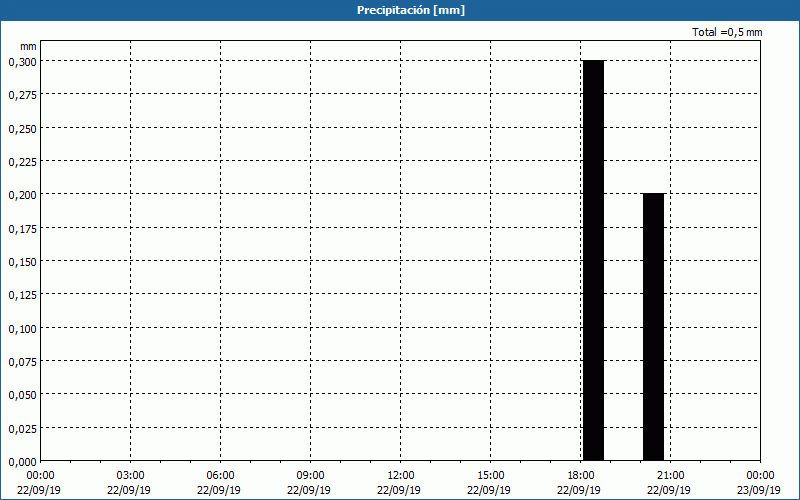Click the 0,200 y-axis label
Image resolution: width=800 pixels, height=500 pixels.
coord(22,195)
